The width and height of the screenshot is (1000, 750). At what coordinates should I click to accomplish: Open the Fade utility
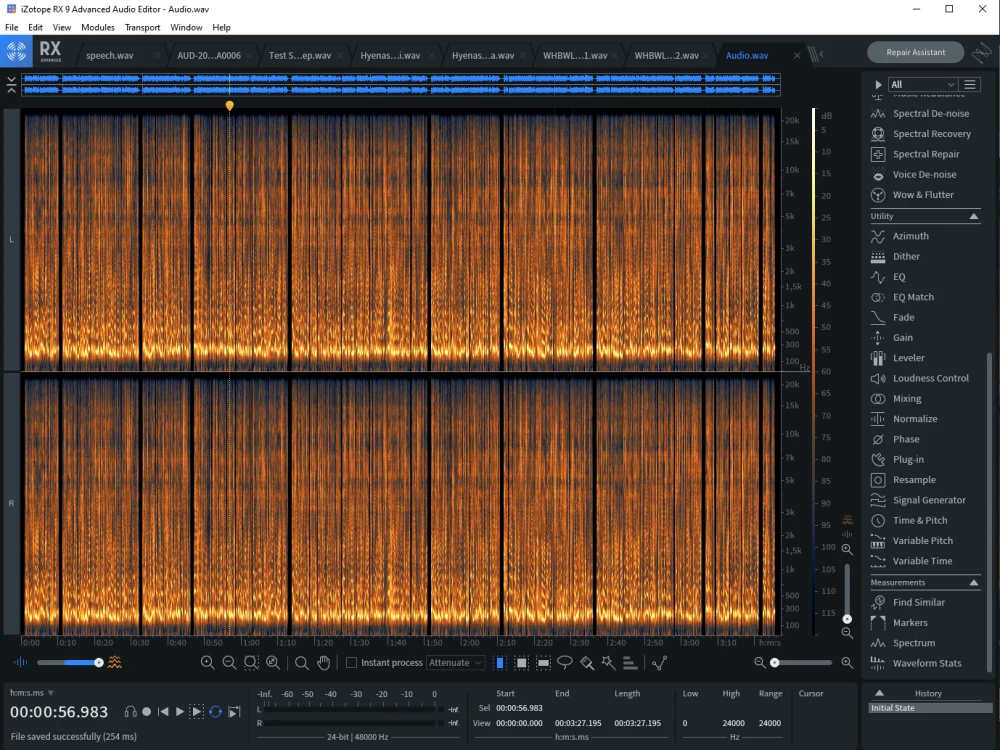pyautogui.click(x=893, y=318)
